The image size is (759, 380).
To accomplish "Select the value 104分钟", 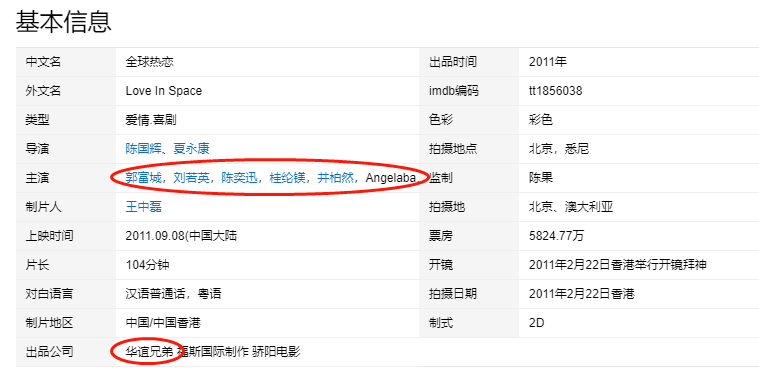I will point(147,265).
